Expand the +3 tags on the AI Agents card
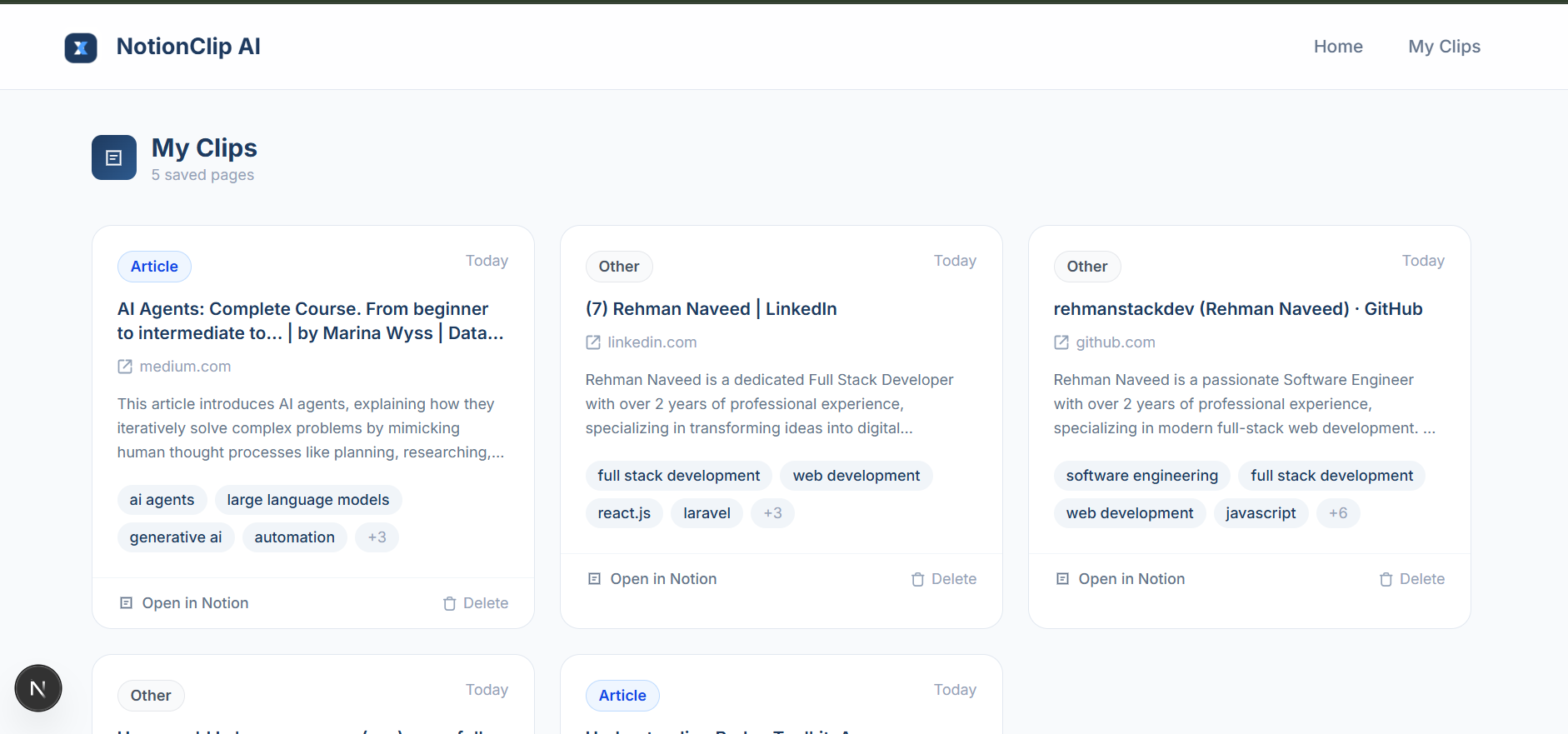The image size is (1568, 734). tap(377, 537)
